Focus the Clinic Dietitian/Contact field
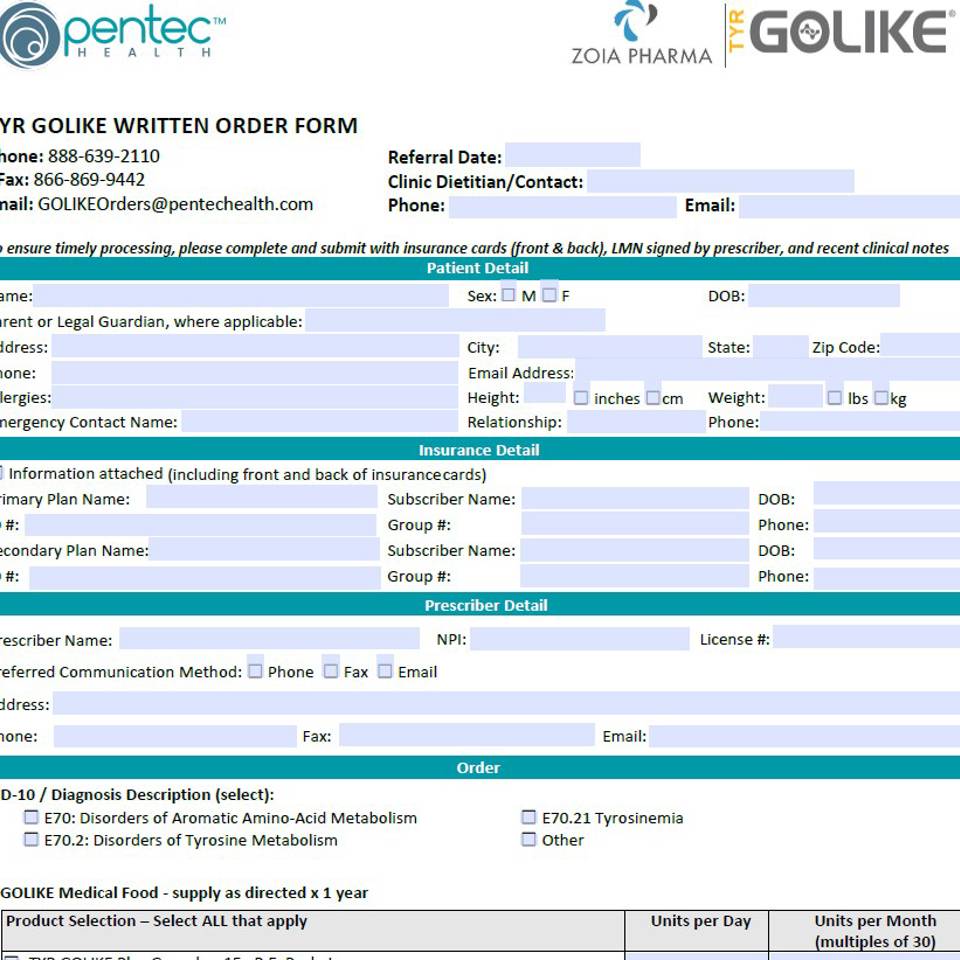Viewport: 960px width, 960px height. coord(720,181)
